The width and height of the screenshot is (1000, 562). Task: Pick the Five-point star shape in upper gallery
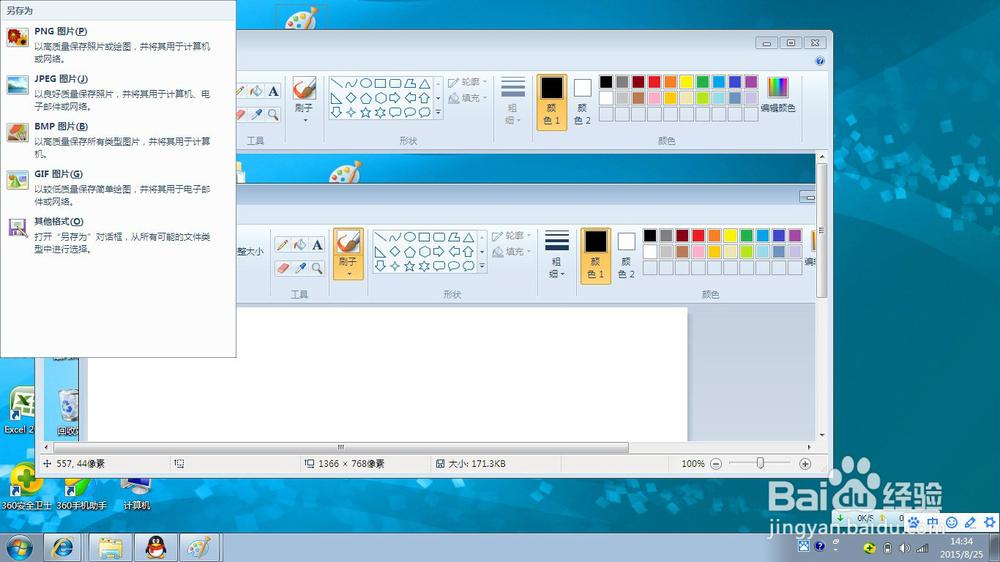click(365, 112)
